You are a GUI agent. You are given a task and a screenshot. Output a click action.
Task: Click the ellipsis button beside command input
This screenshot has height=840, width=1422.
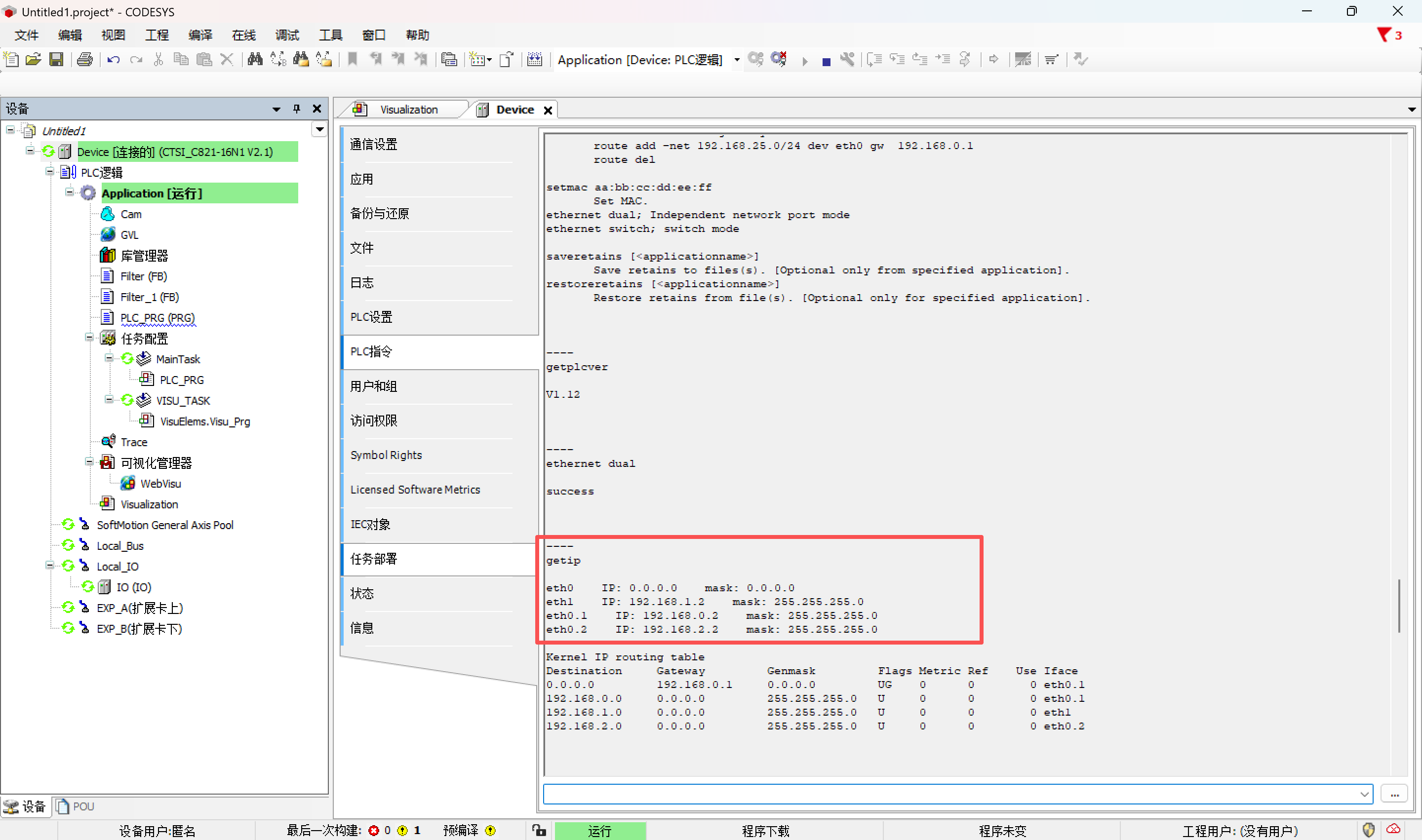click(1394, 795)
